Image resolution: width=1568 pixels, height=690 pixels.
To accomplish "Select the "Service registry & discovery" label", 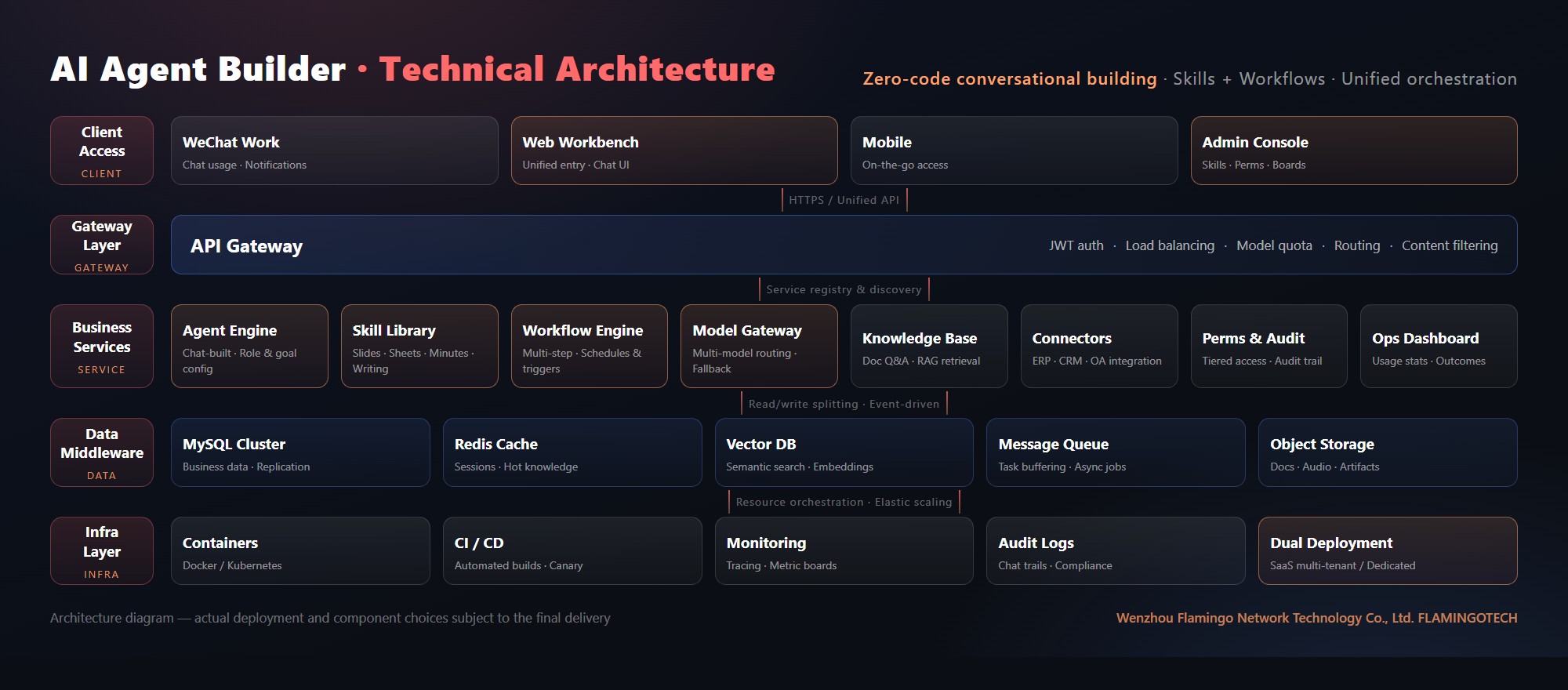I will click(844, 289).
